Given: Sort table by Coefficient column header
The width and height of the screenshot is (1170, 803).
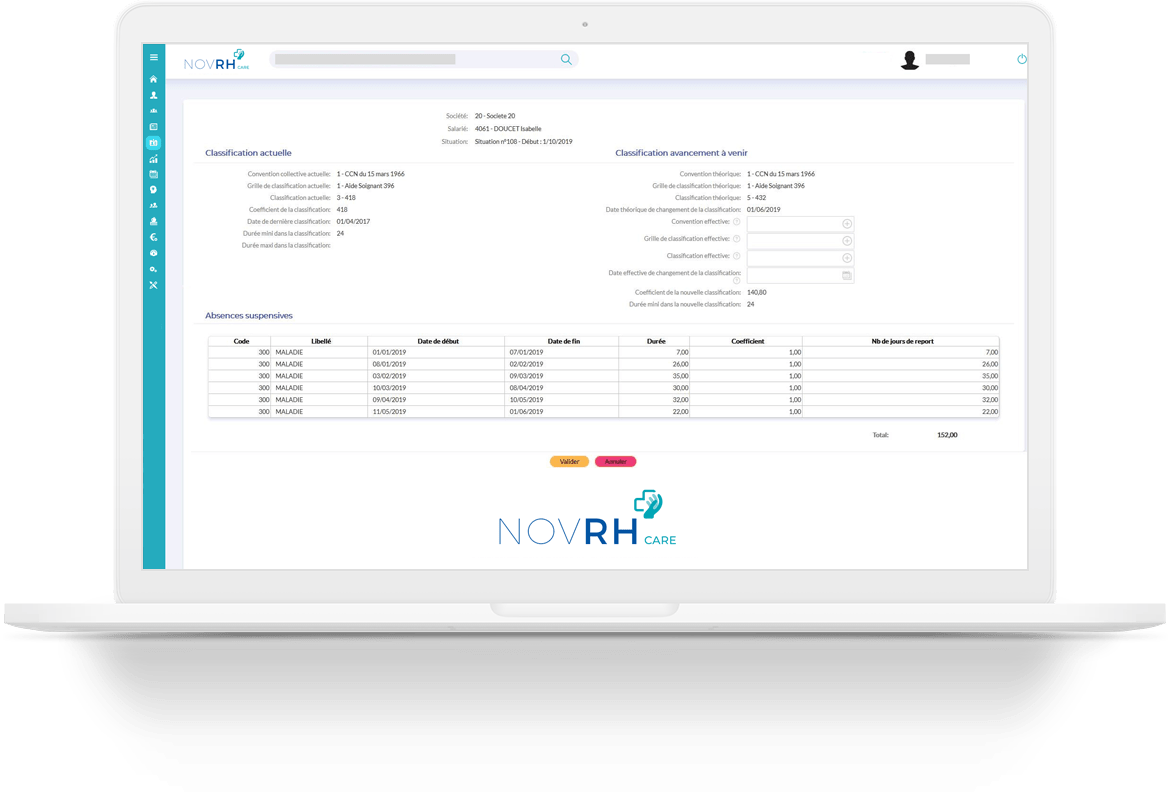Looking at the screenshot, I should (747, 341).
